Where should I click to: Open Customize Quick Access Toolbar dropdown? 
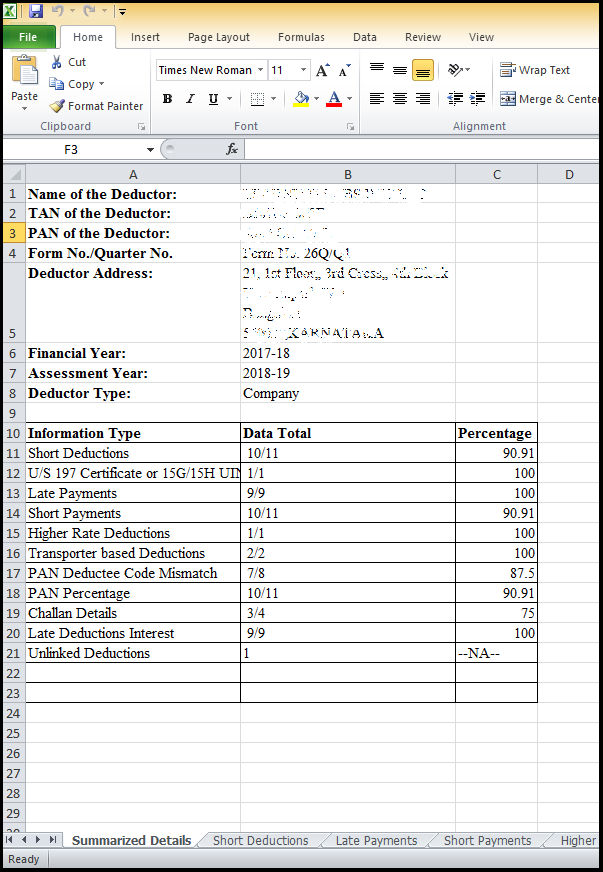pyautogui.click(x=122, y=11)
